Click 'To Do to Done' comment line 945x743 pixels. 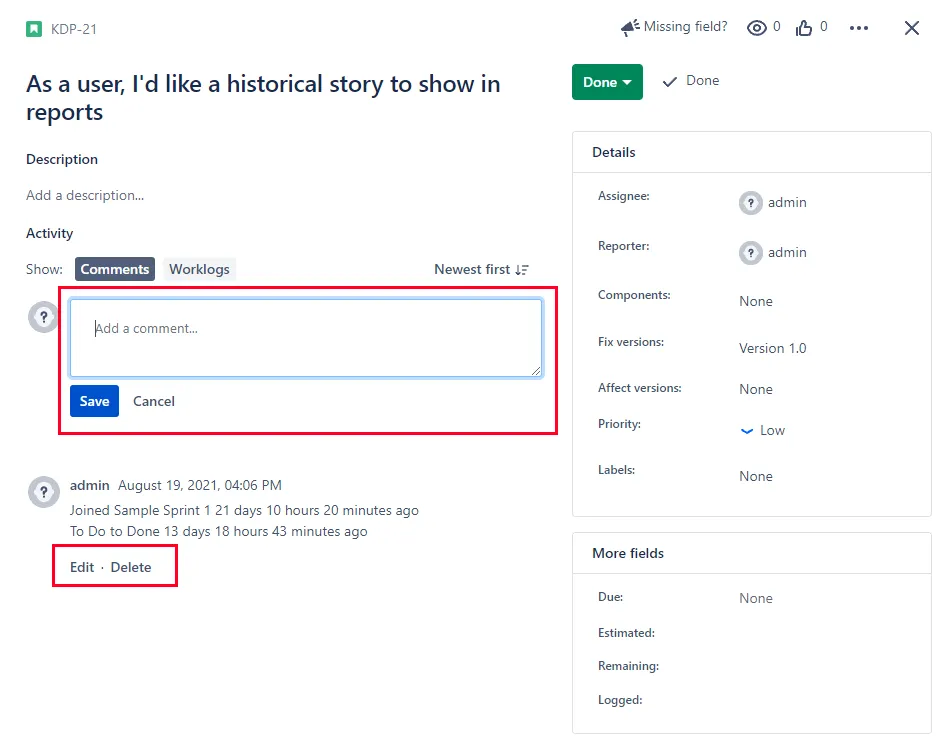coord(219,531)
